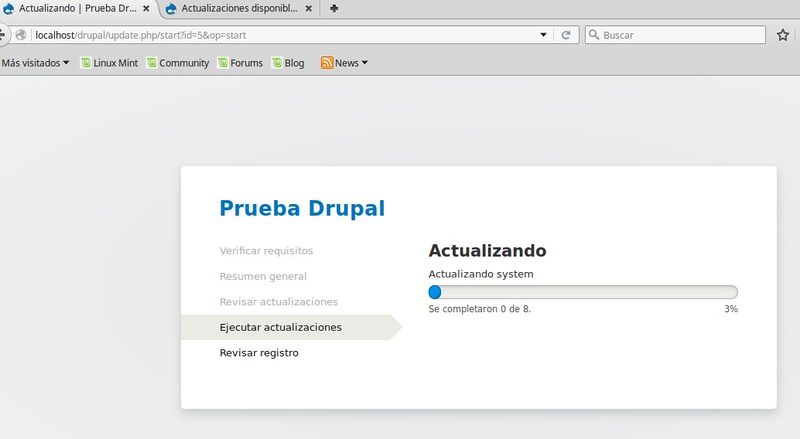Screen dimensions: 800x439
Task: Switch to the 'Actualizando | Prueba Dr...' tab
Action: click(x=78, y=9)
